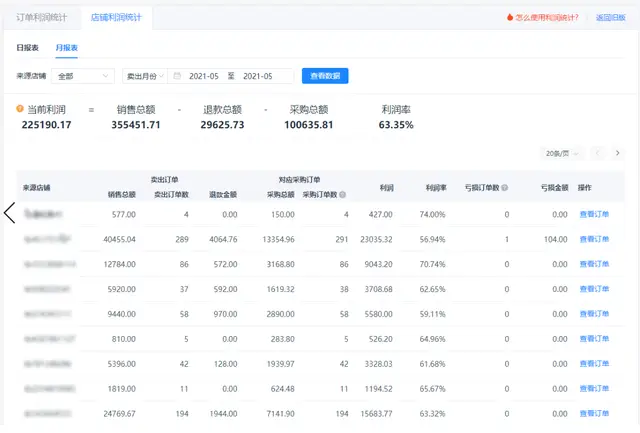Click the help icon beside 亏损订单数

pyautogui.click(x=504, y=188)
